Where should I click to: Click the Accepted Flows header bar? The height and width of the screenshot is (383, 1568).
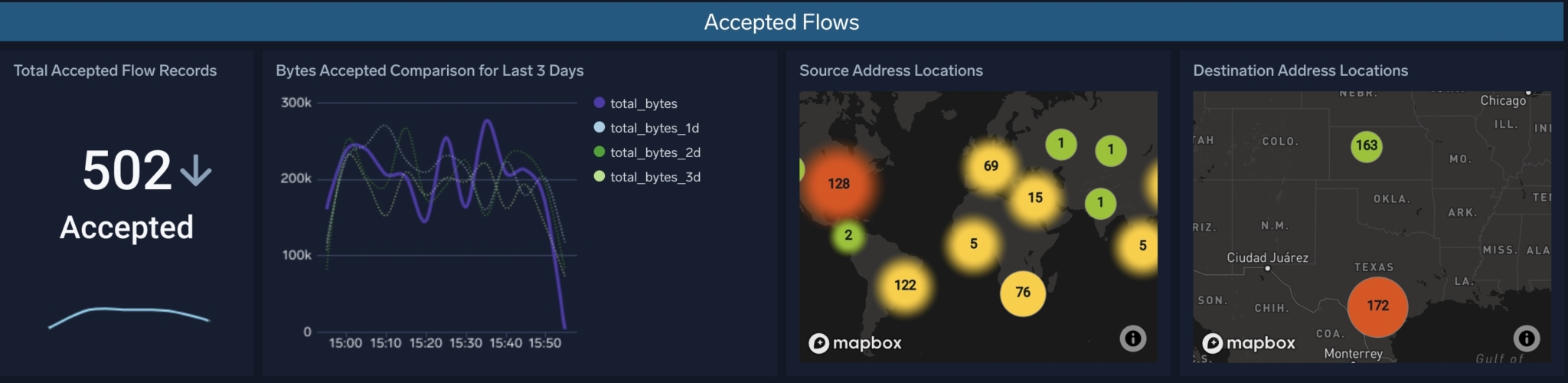pos(782,21)
